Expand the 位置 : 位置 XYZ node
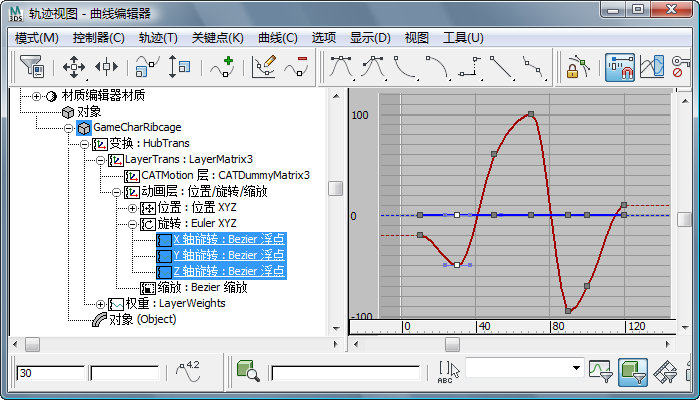 point(133,208)
